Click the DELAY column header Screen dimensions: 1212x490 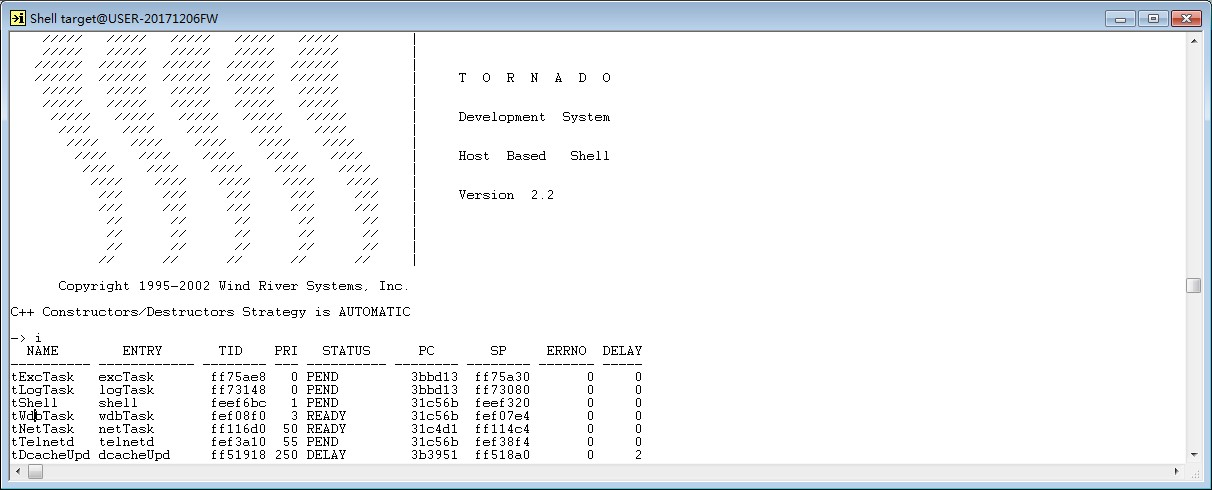[x=622, y=351]
